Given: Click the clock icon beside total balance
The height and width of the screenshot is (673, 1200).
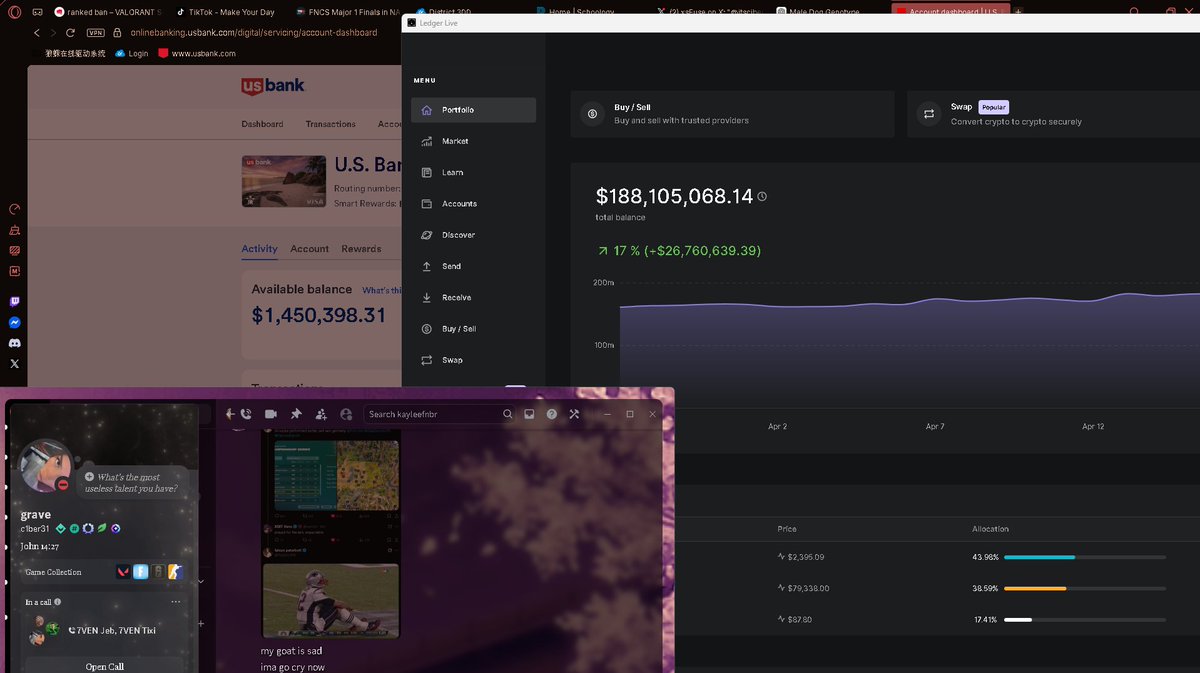Looking at the screenshot, I should click(x=762, y=197).
